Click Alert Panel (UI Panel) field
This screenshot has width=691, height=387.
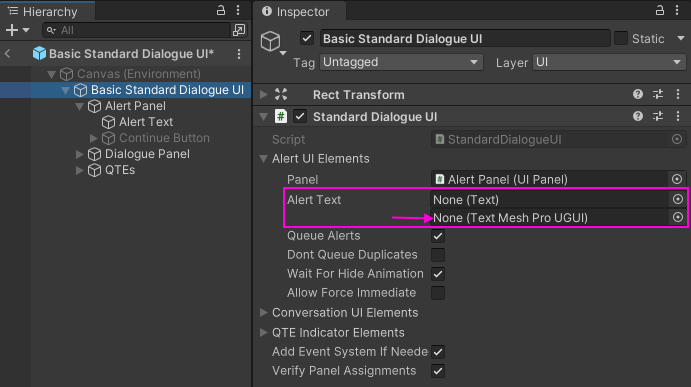click(x=549, y=179)
